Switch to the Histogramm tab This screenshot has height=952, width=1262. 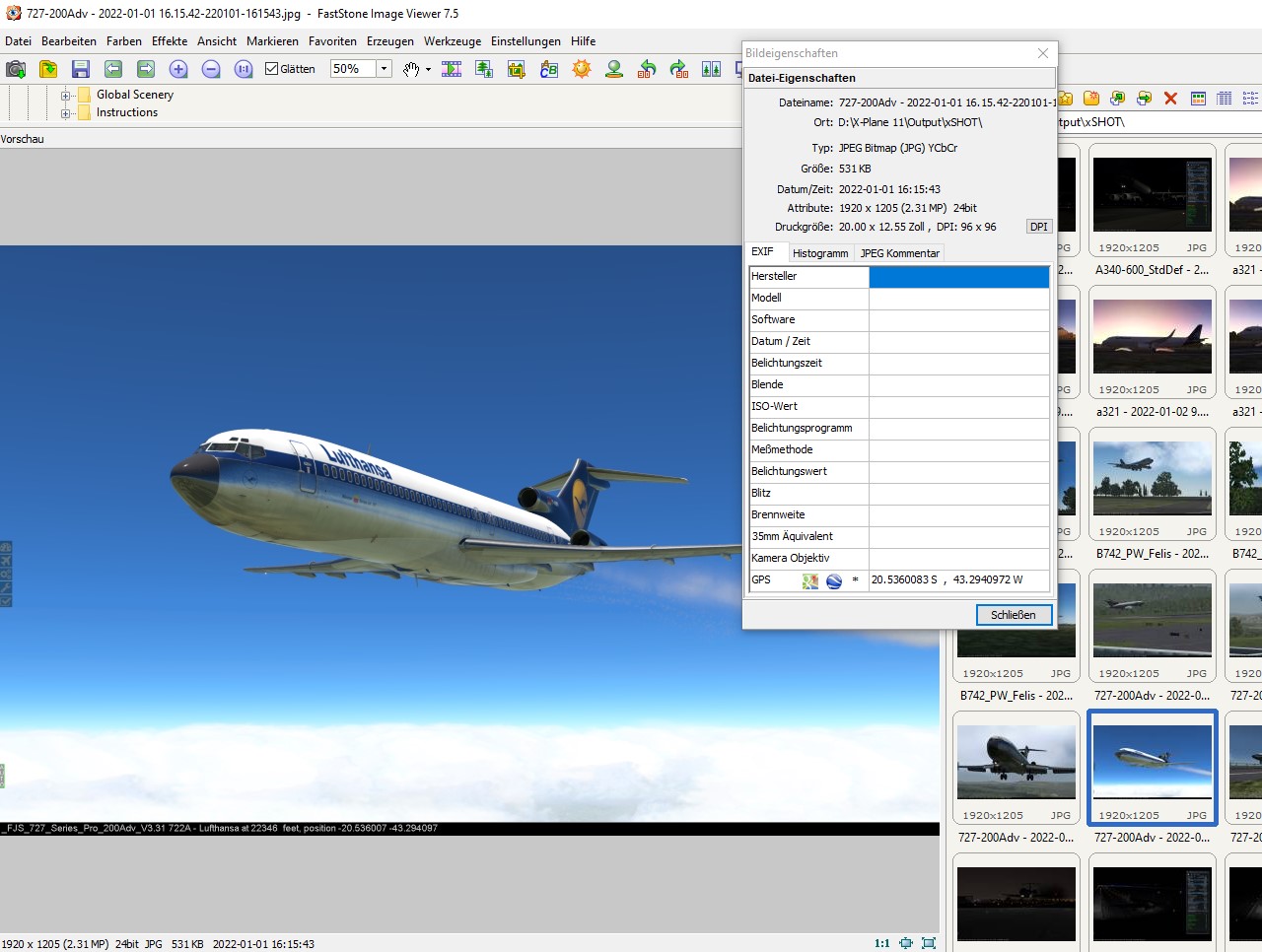[x=819, y=253]
